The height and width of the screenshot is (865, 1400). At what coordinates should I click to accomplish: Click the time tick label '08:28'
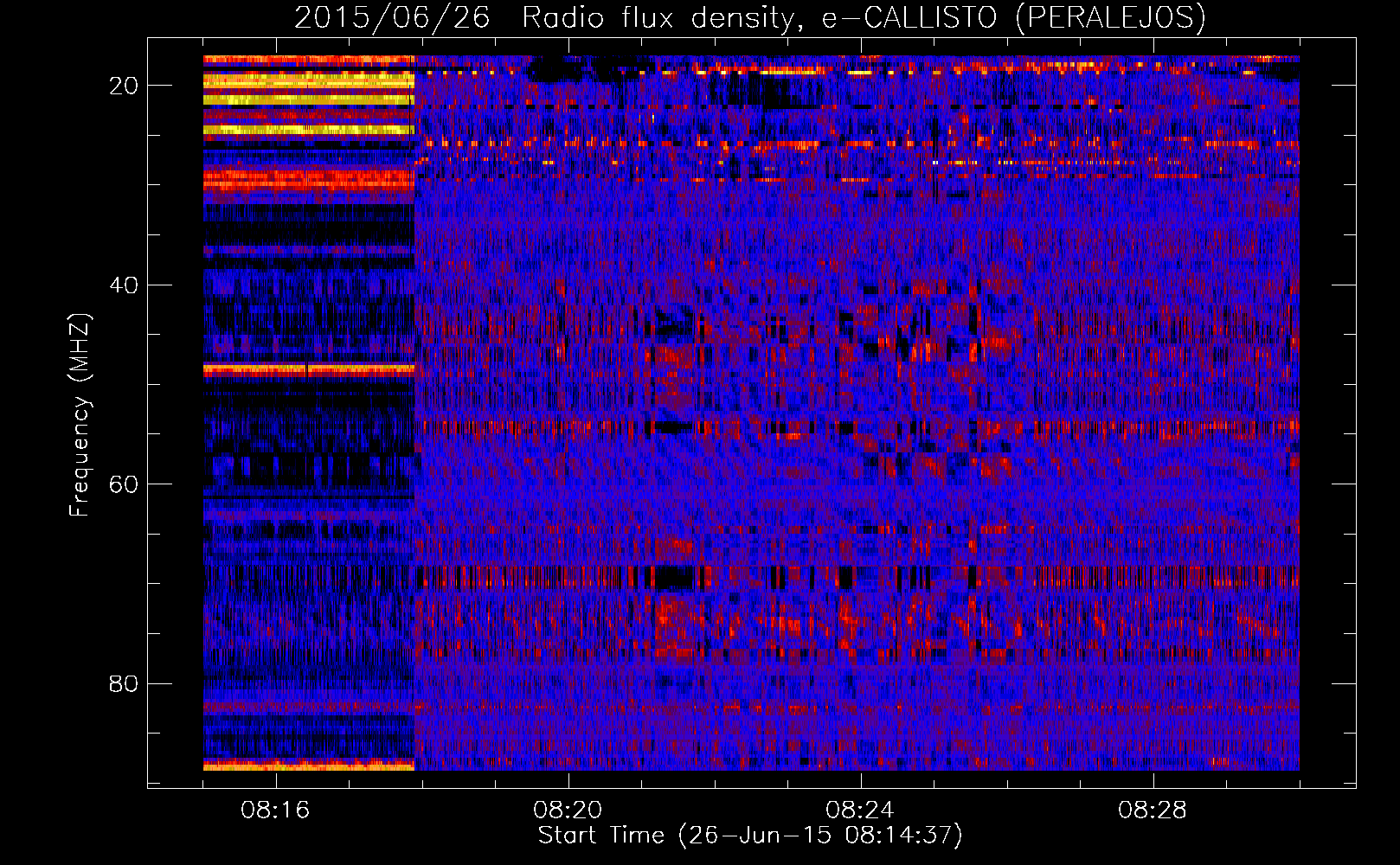1153,811
